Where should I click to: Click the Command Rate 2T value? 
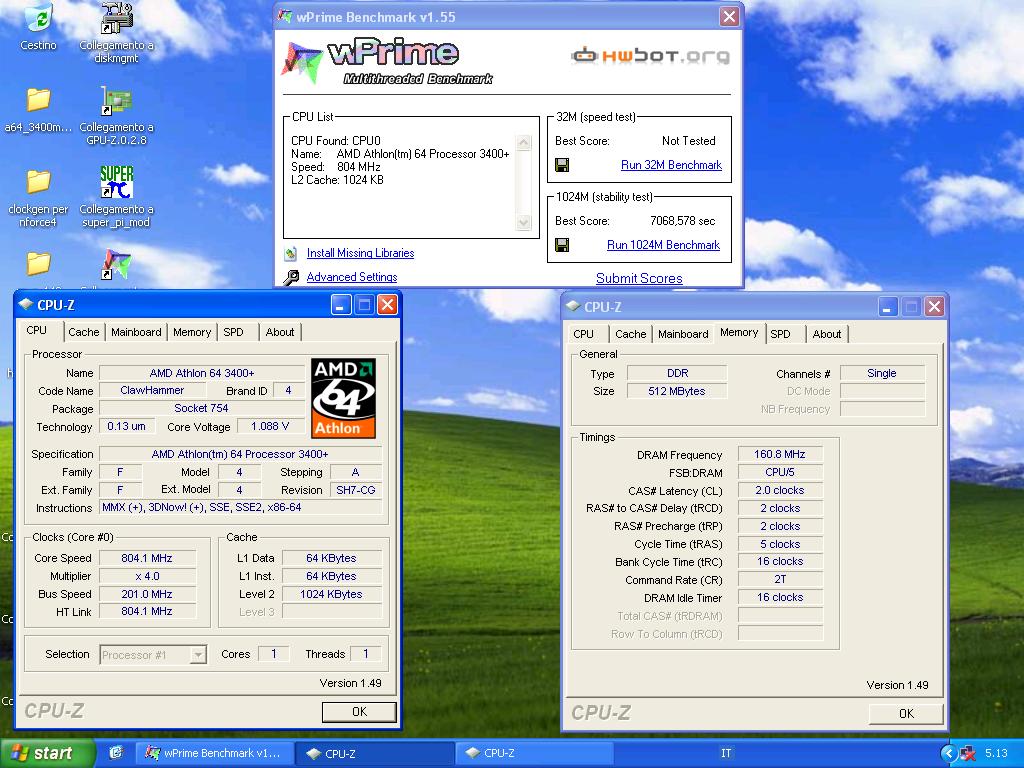pos(780,579)
